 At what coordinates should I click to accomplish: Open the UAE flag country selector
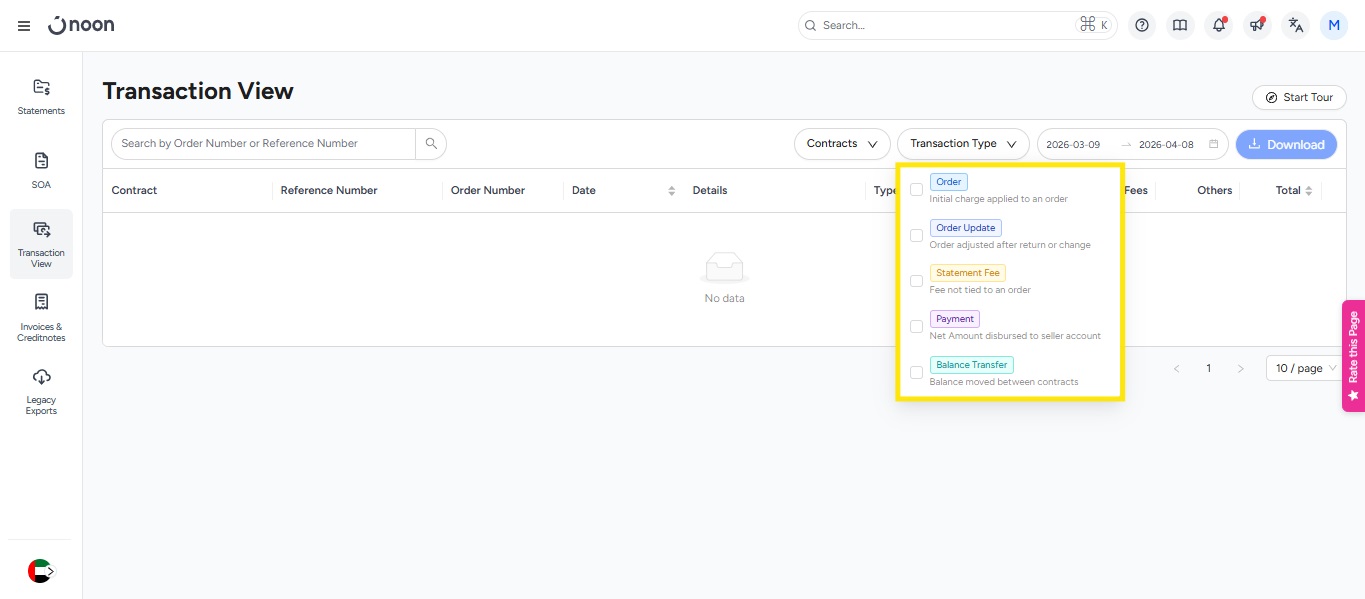point(40,571)
